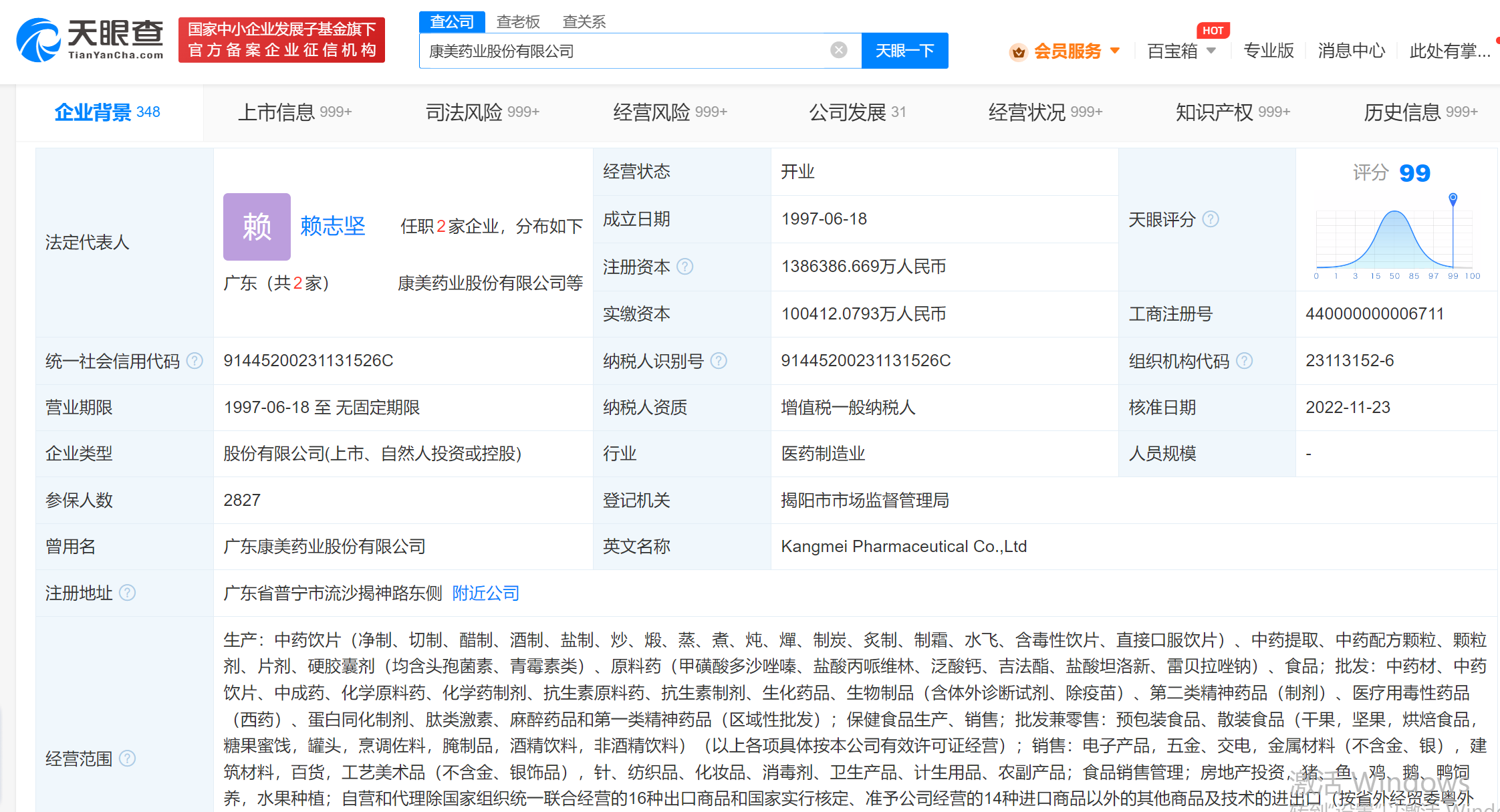This screenshot has width=1500, height=812.
Task: Select the 查老板 search mode
Action: pos(518,22)
